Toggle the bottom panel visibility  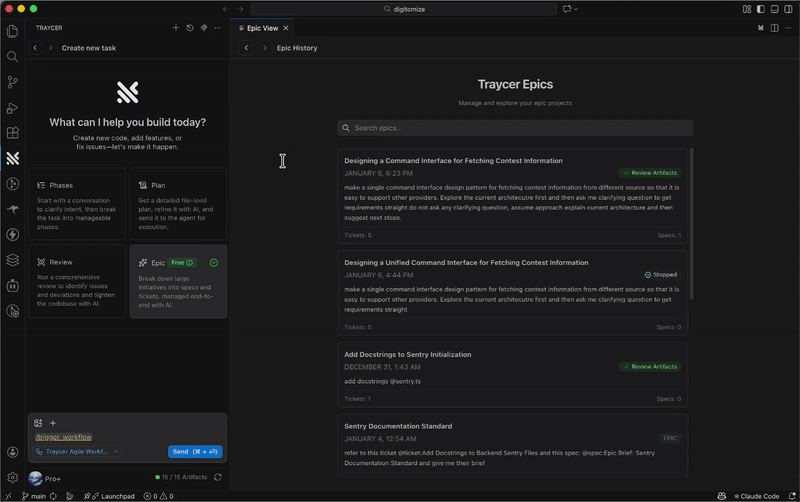[774, 9]
